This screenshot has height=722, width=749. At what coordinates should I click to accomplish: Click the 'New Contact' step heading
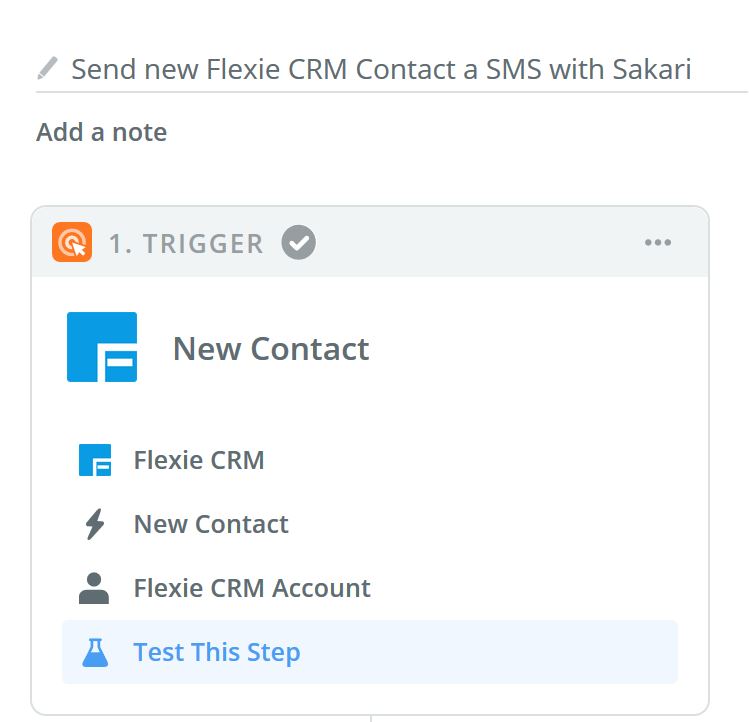271,349
